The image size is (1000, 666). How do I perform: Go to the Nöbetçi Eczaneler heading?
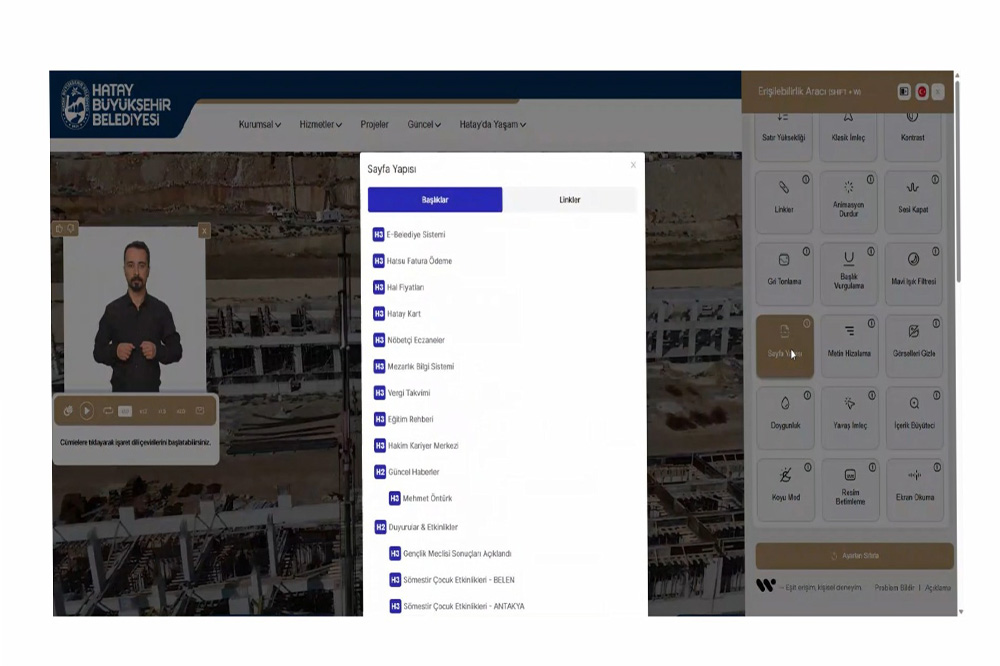415,340
